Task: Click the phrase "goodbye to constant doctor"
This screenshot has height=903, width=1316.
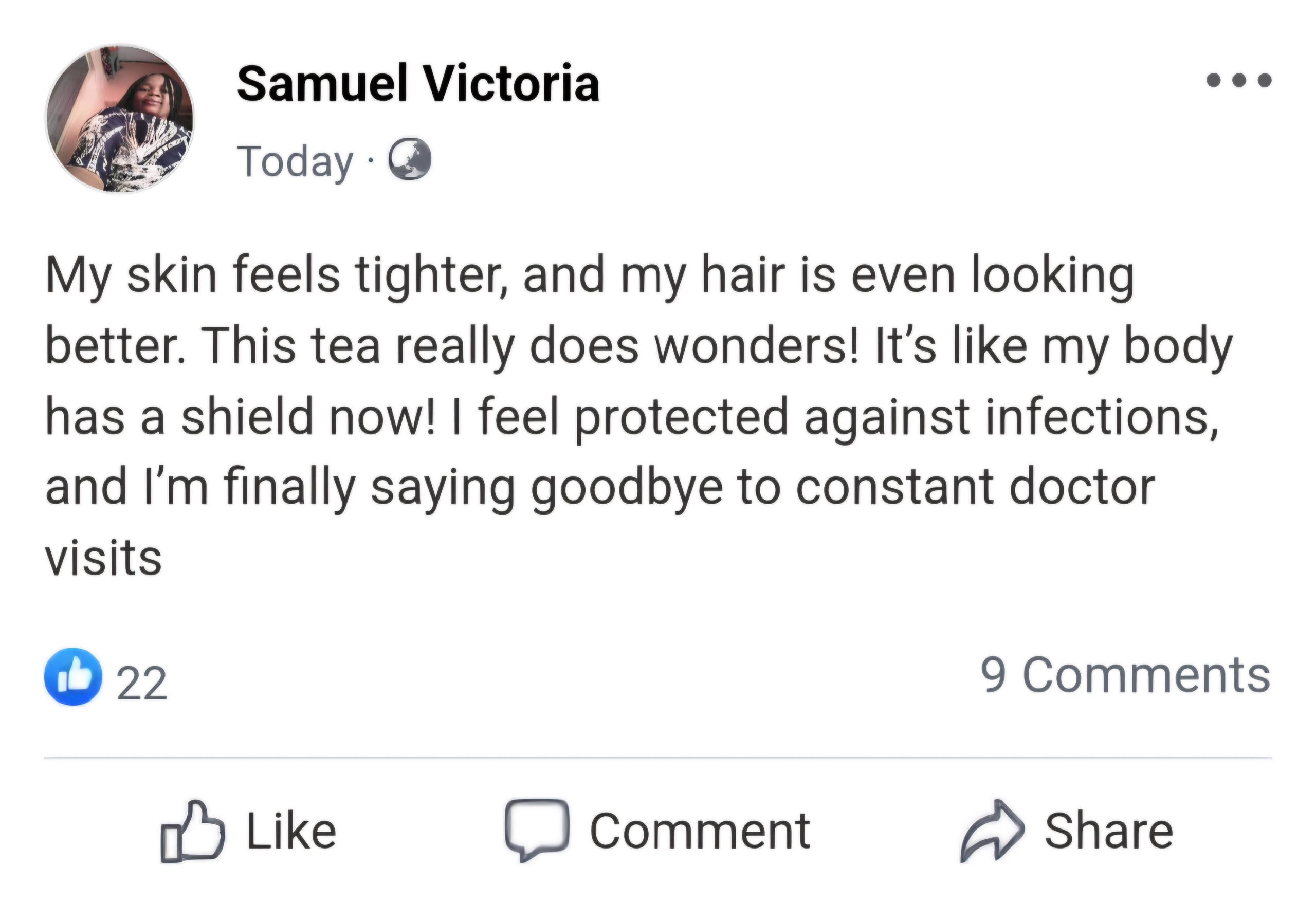Action: (842, 487)
